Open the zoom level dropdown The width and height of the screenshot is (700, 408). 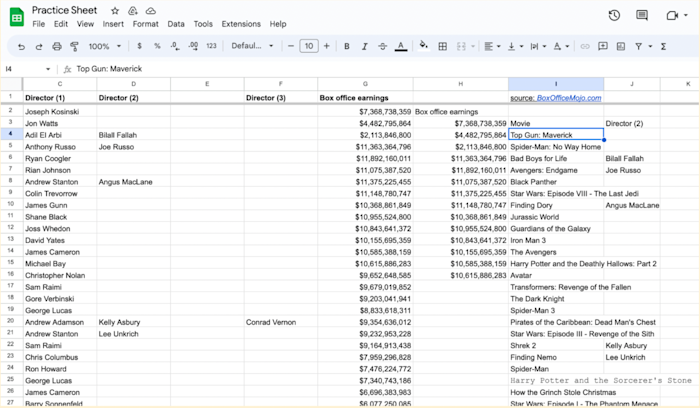(x=105, y=46)
